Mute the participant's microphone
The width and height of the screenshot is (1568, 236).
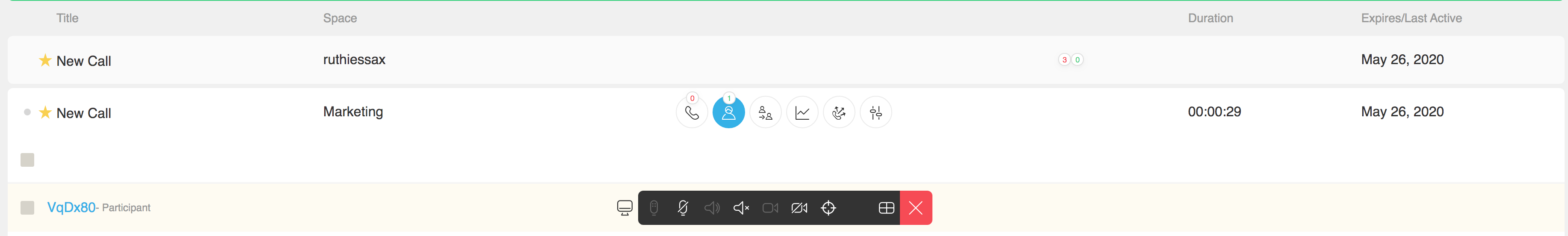point(682,208)
